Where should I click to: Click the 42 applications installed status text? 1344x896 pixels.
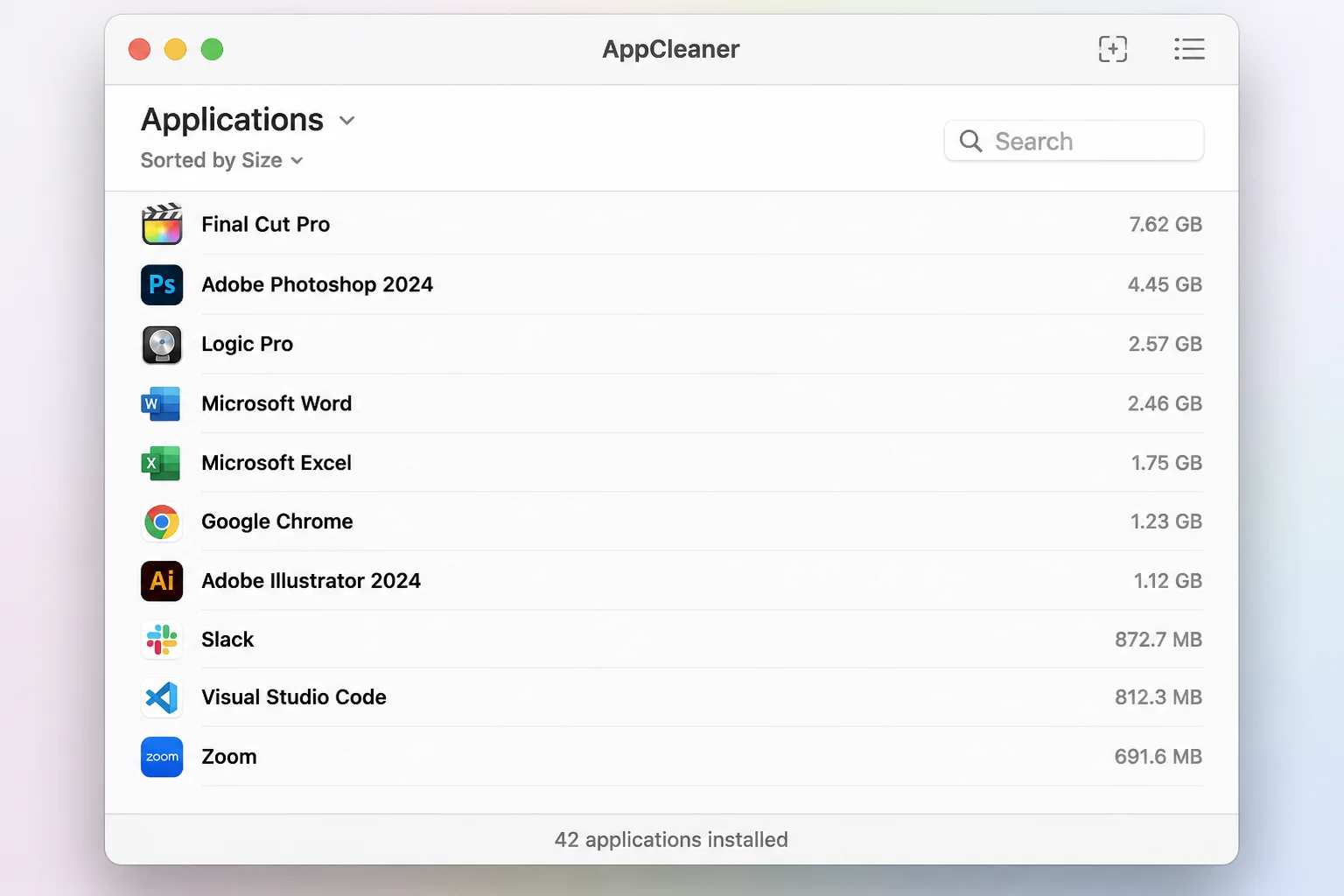click(x=671, y=840)
